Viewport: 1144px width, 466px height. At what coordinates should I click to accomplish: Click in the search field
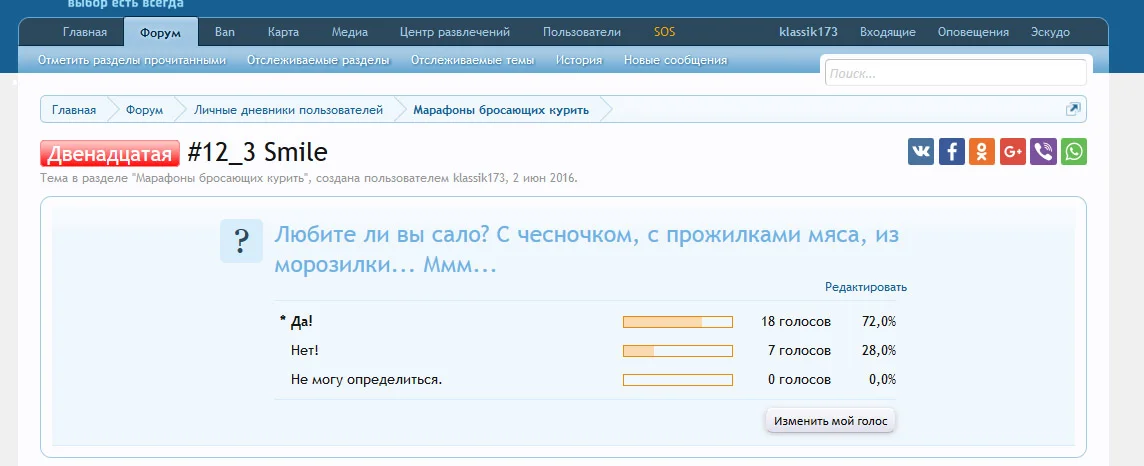(x=954, y=73)
